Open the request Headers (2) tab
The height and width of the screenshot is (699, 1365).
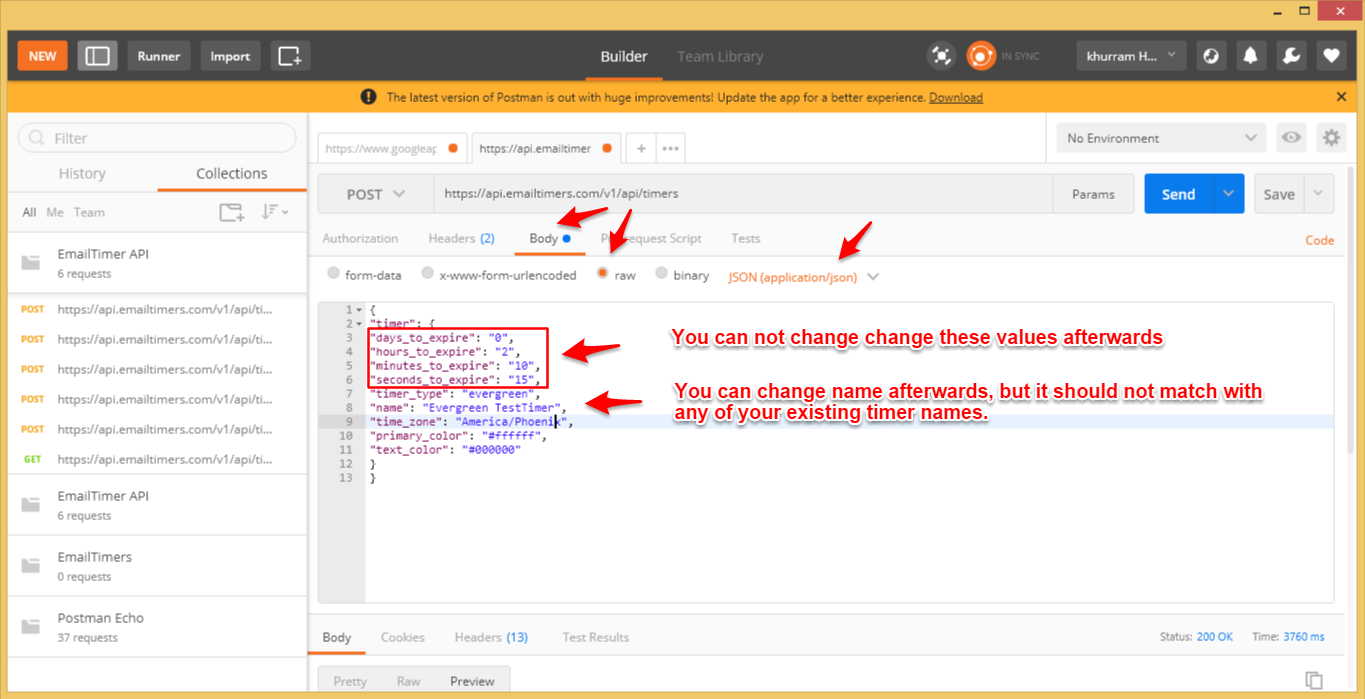[x=461, y=238]
